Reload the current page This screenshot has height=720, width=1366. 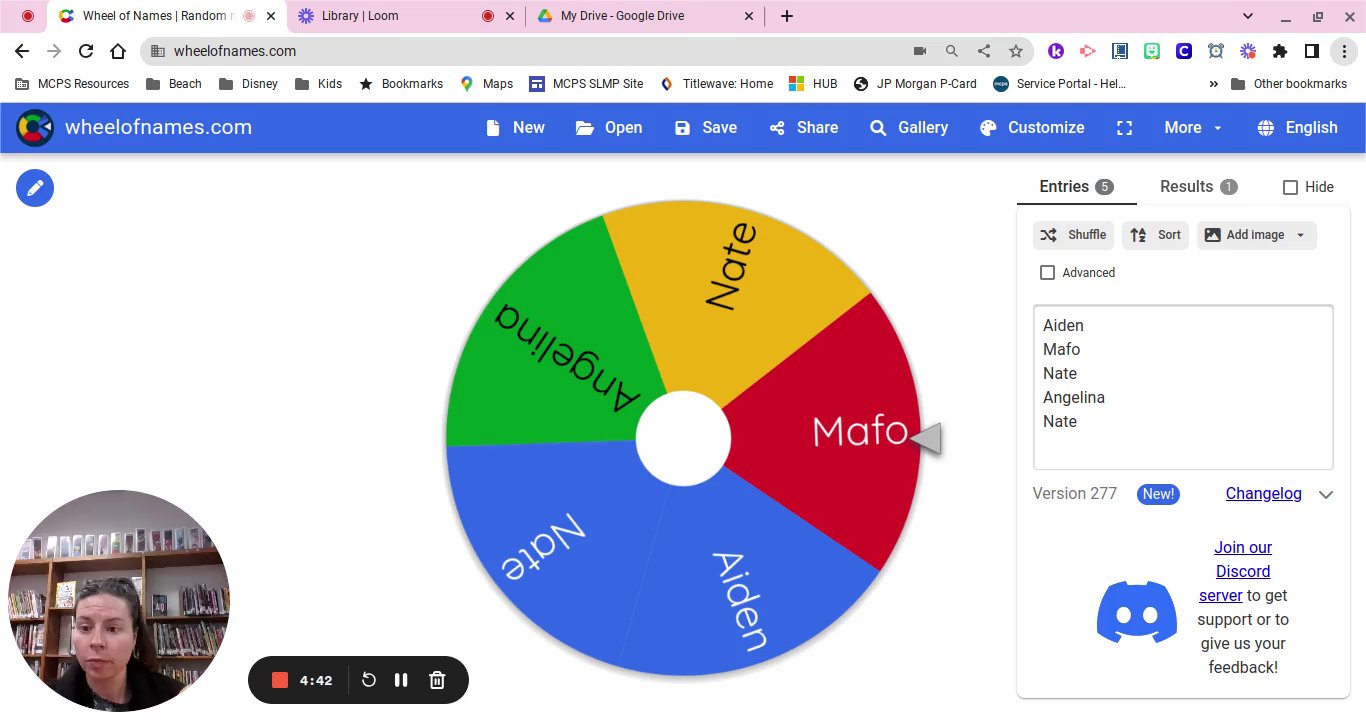coord(86,51)
